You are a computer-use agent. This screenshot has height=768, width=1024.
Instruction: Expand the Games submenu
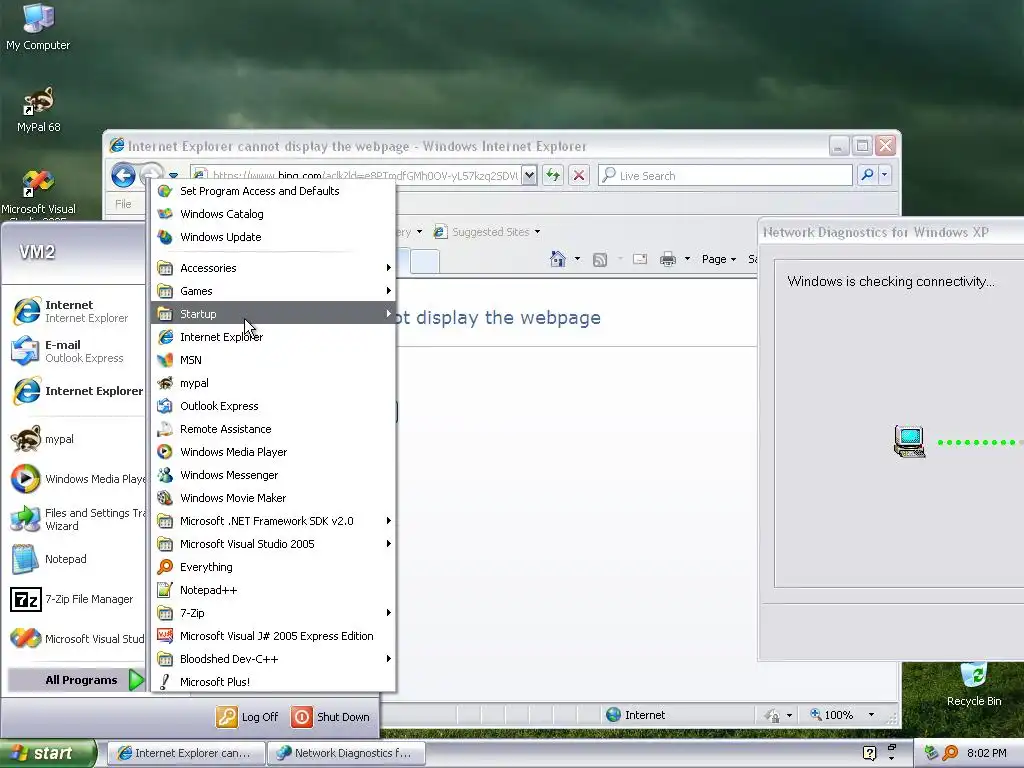click(273, 291)
